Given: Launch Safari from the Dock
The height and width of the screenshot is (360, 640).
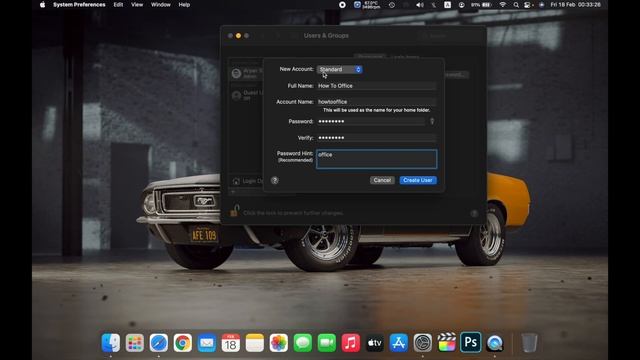Looking at the screenshot, I should pos(159,343).
